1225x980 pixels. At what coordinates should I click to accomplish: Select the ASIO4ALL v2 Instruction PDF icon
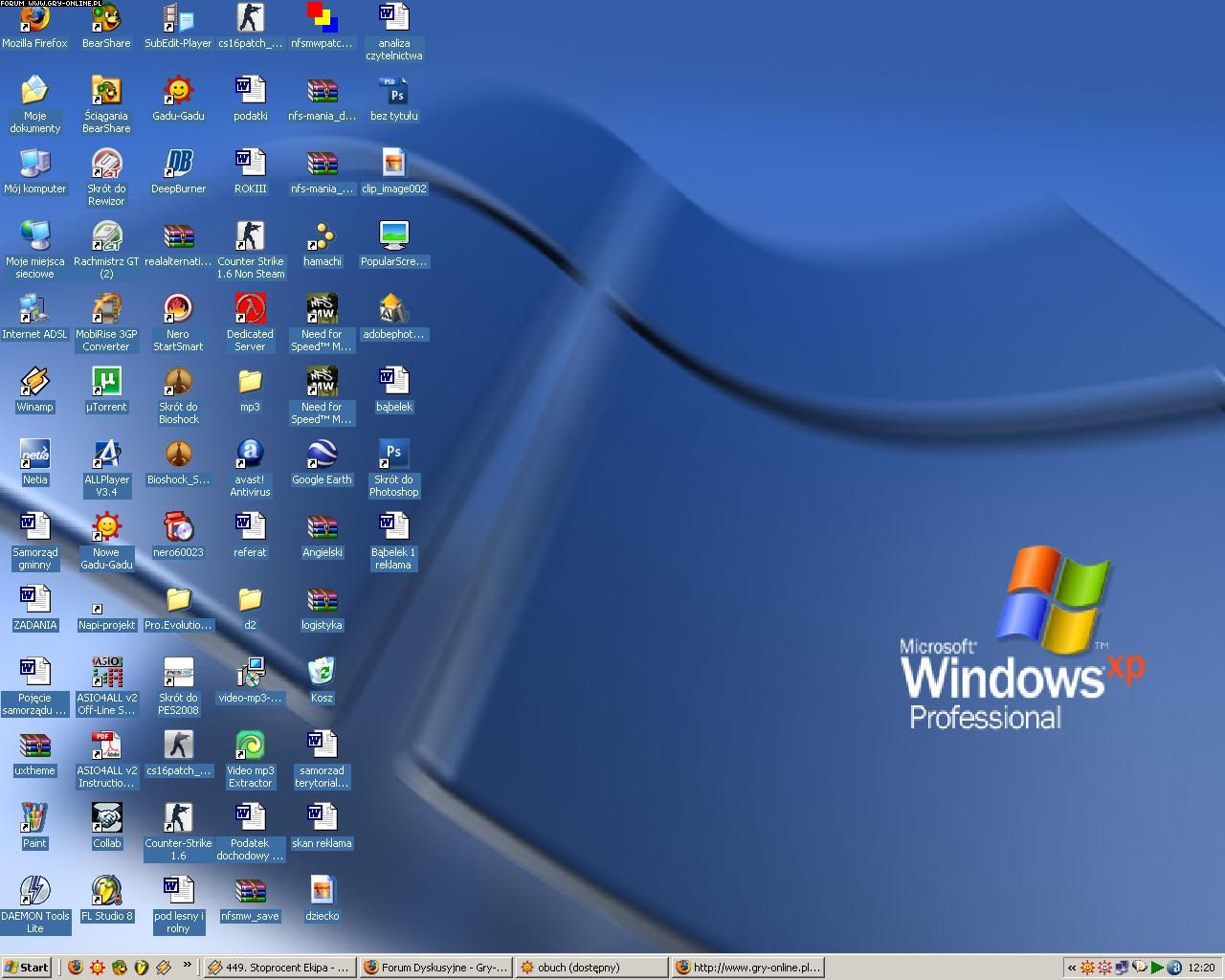coord(106,759)
